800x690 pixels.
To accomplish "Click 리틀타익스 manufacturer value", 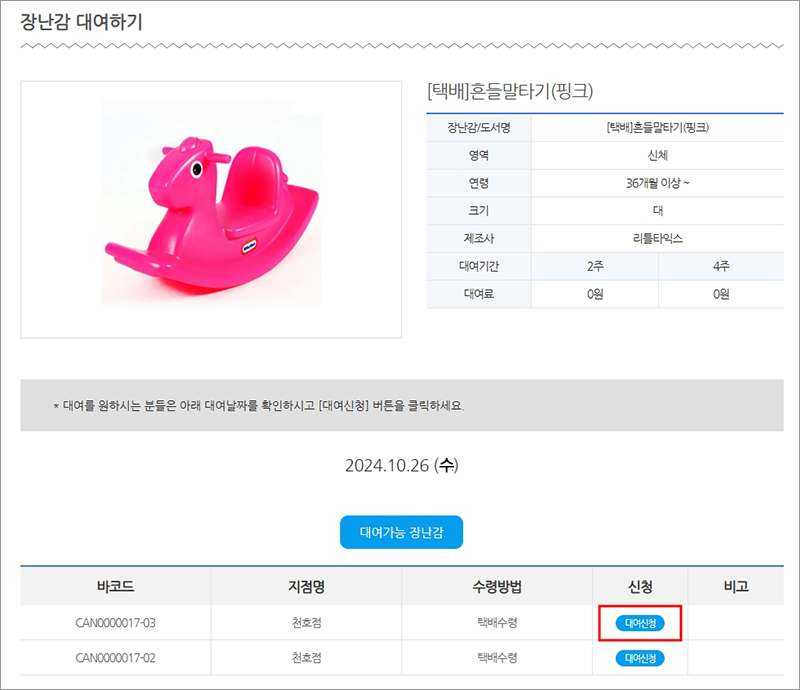I will [x=658, y=238].
